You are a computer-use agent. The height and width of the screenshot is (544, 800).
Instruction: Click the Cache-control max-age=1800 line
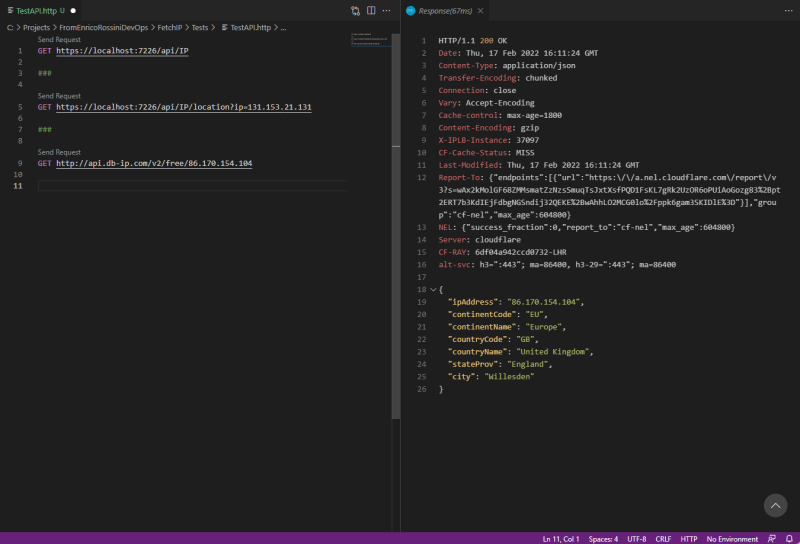pyautogui.click(x=500, y=115)
